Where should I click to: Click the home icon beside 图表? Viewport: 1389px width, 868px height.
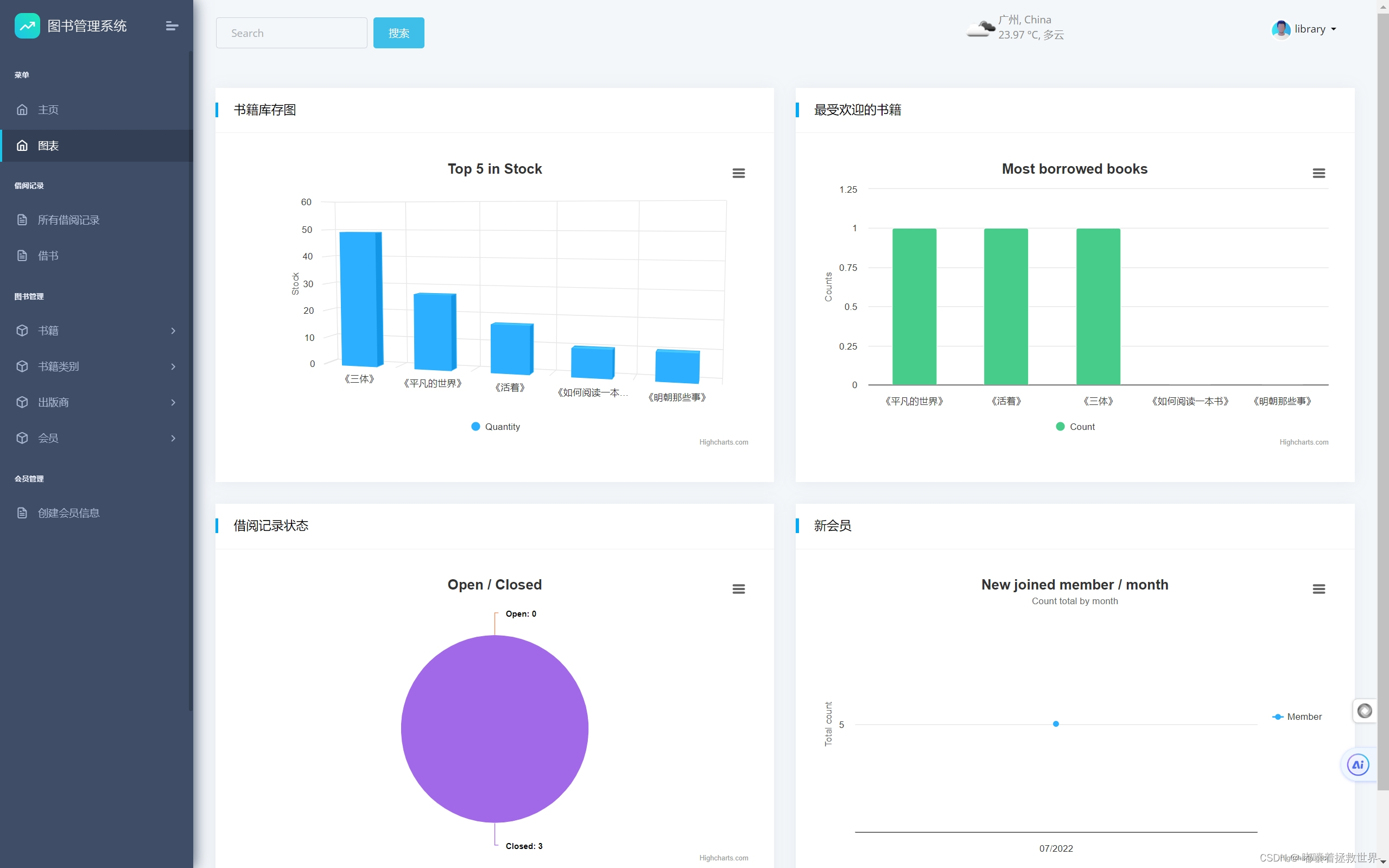(22, 146)
